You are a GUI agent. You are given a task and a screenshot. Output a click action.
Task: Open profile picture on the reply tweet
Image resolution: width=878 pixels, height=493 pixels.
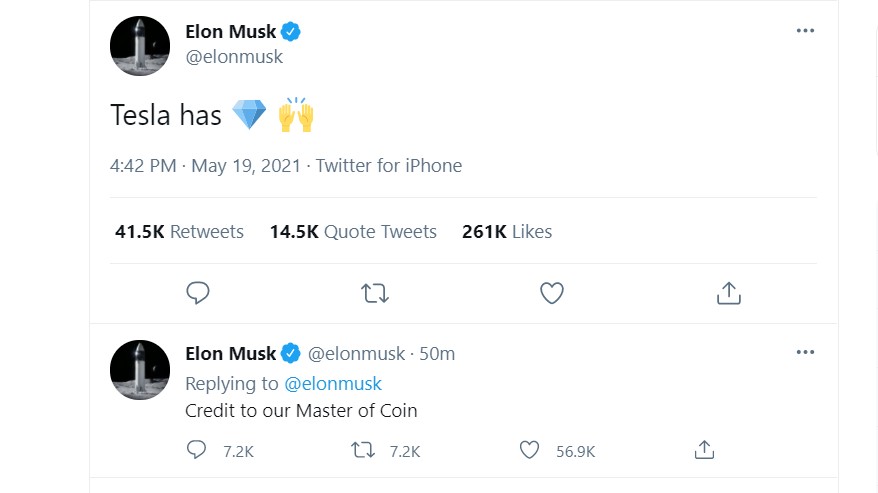tap(139, 369)
